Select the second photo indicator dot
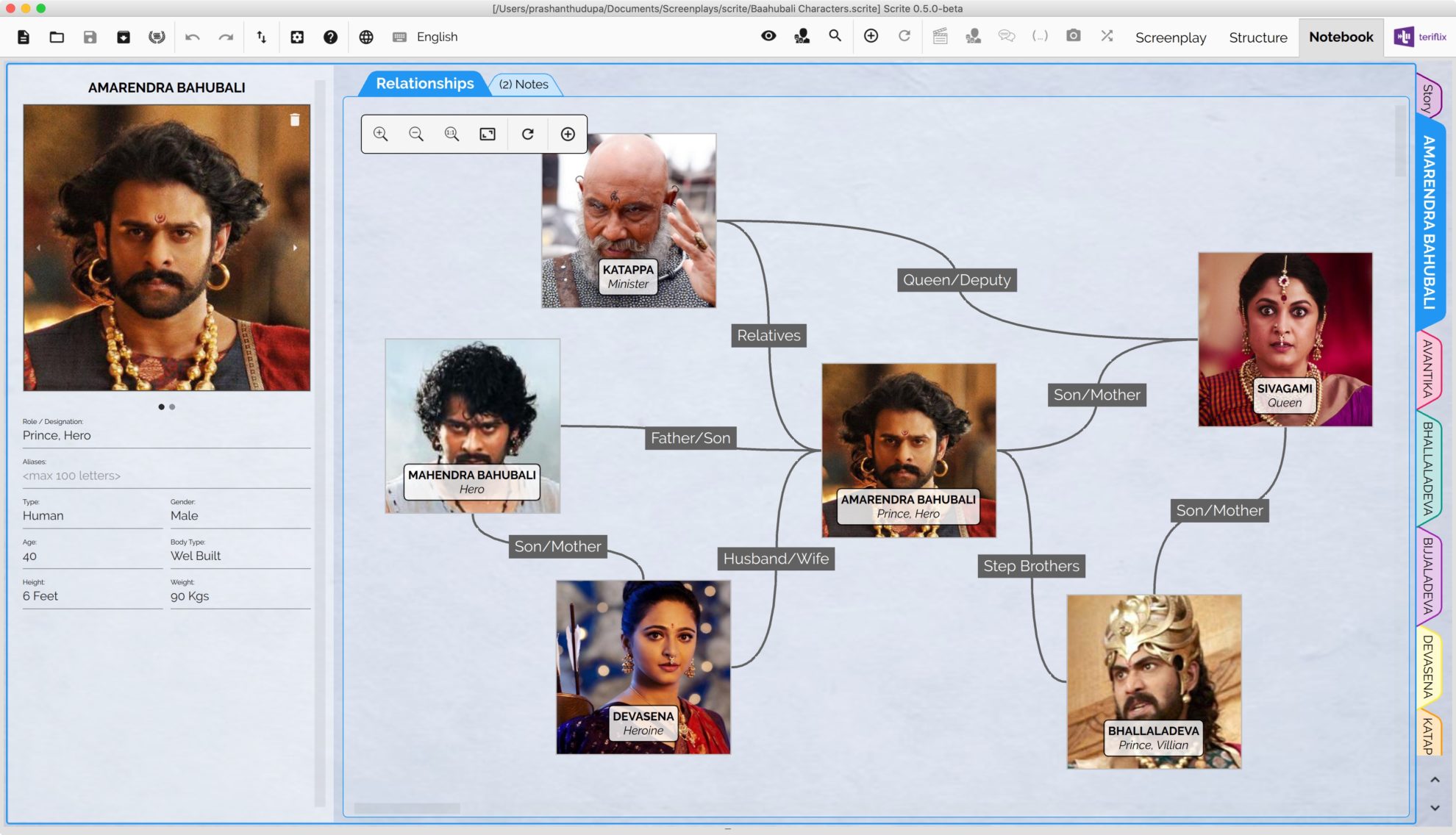This screenshot has width=1456, height=835. pyautogui.click(x=173, y=406)
